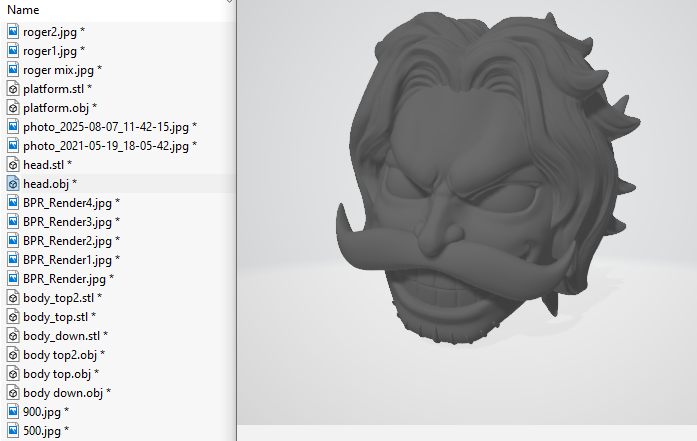The height and width of the screenshot is (441, 697).
Task: Click the 3D object icon of platform.stl
Action: [x=13, y=89]
